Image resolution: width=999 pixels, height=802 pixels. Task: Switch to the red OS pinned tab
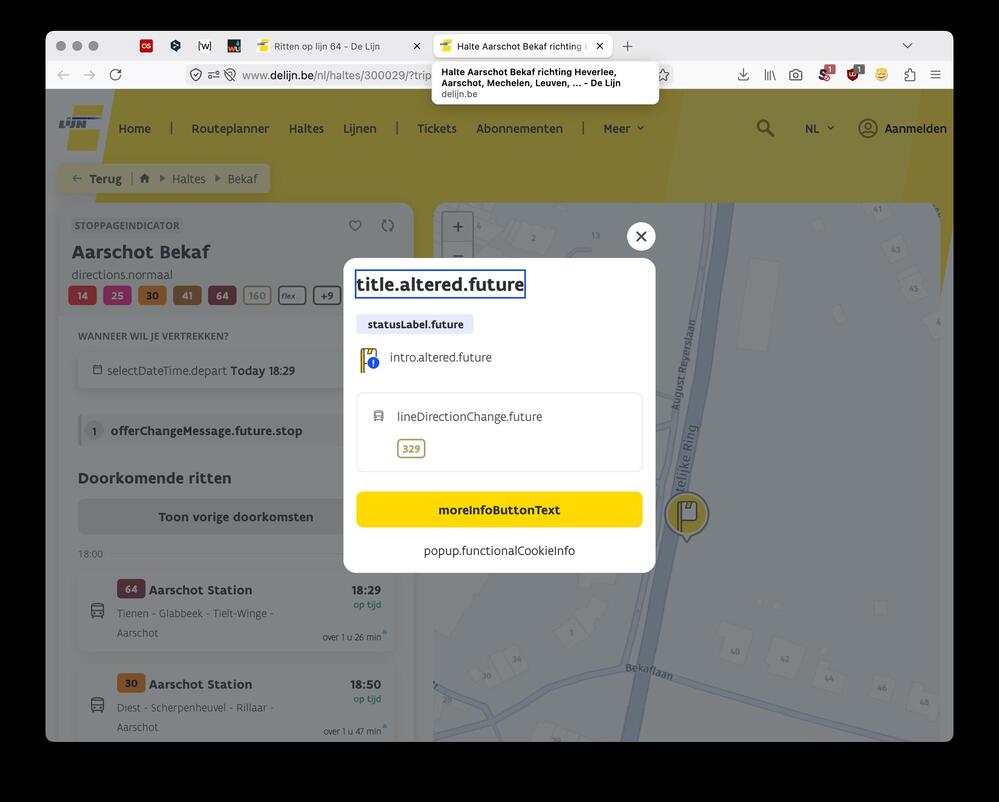click(147, 46)
